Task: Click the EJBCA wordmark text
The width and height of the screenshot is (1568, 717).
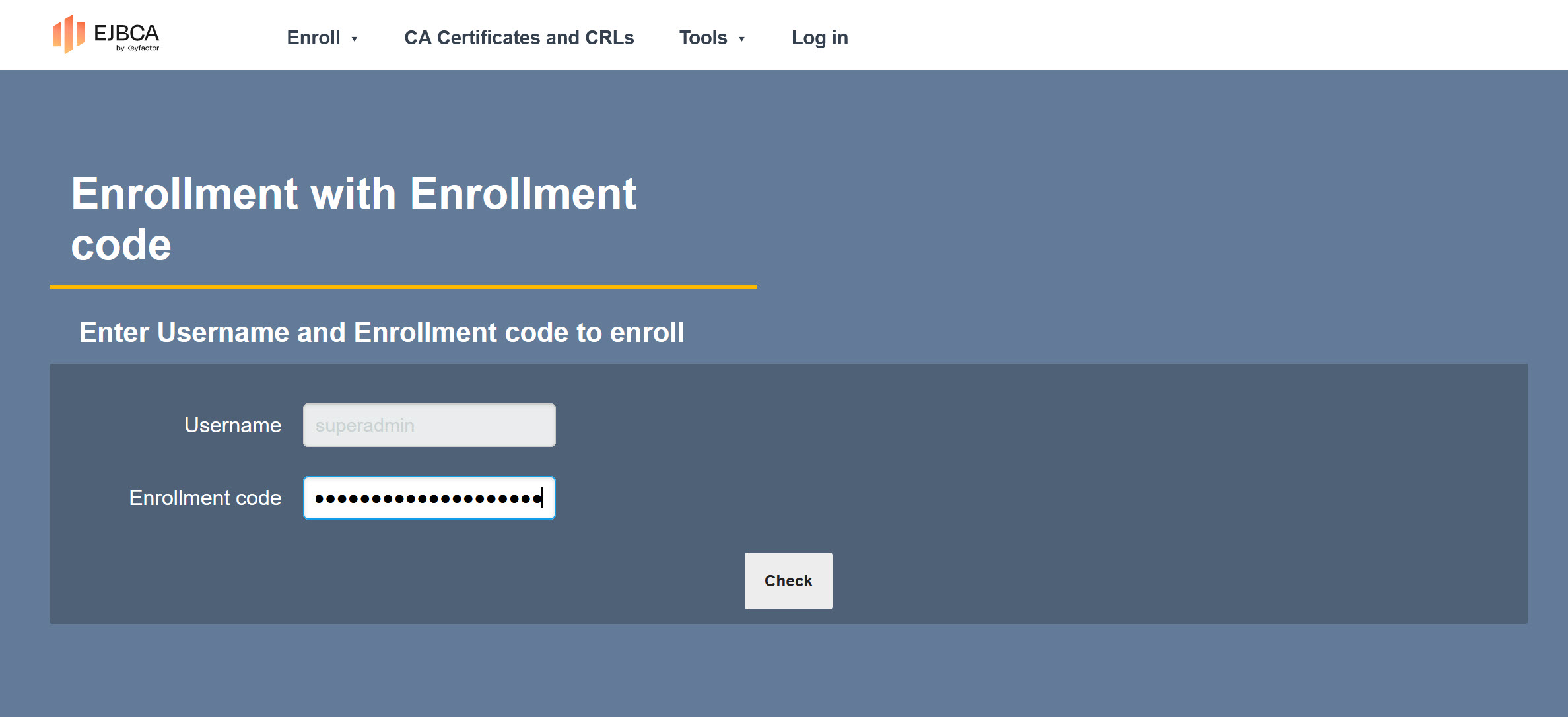Action: click(126, 32)
